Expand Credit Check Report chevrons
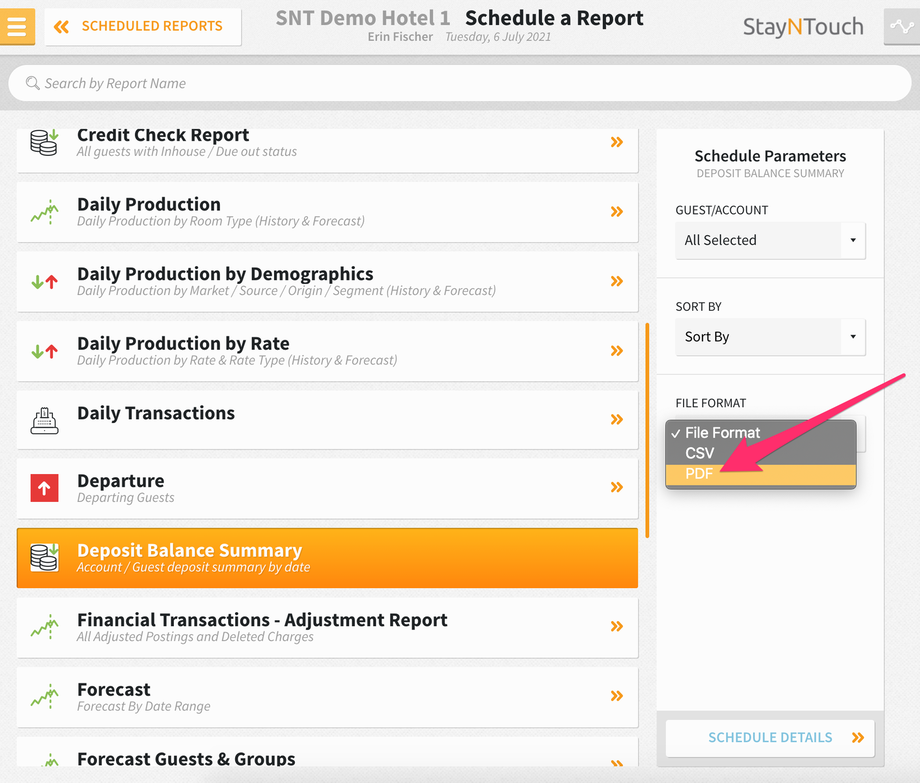 616,142
